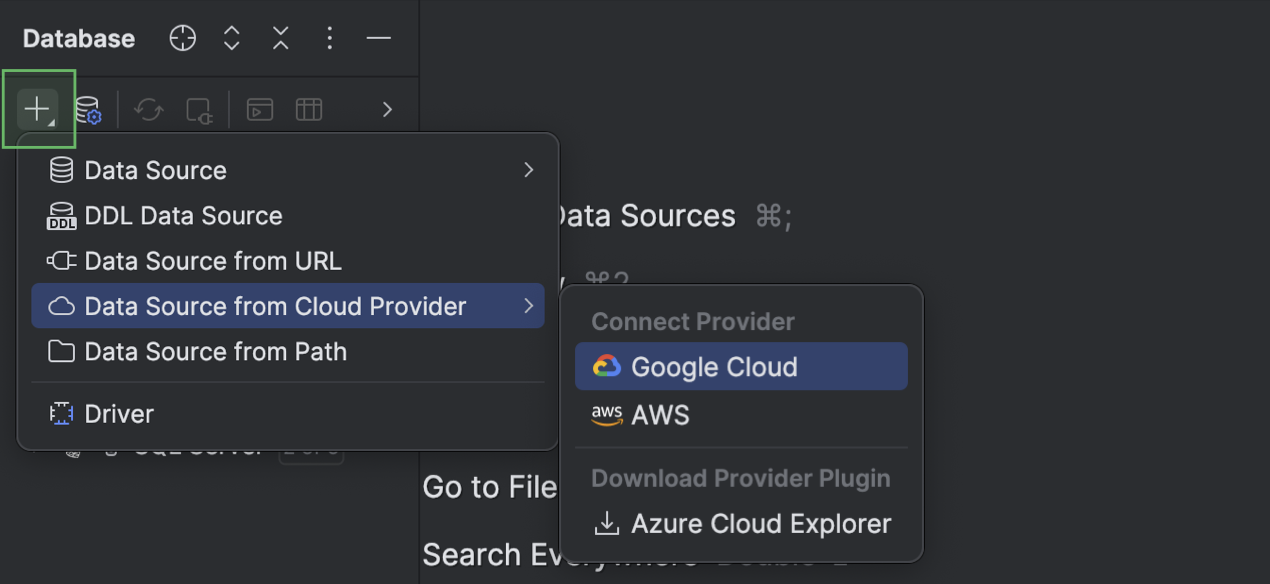The height and width of the screenshot is (584, 1270).
Task: Select Data Source from URL
Action: point(212,261)
